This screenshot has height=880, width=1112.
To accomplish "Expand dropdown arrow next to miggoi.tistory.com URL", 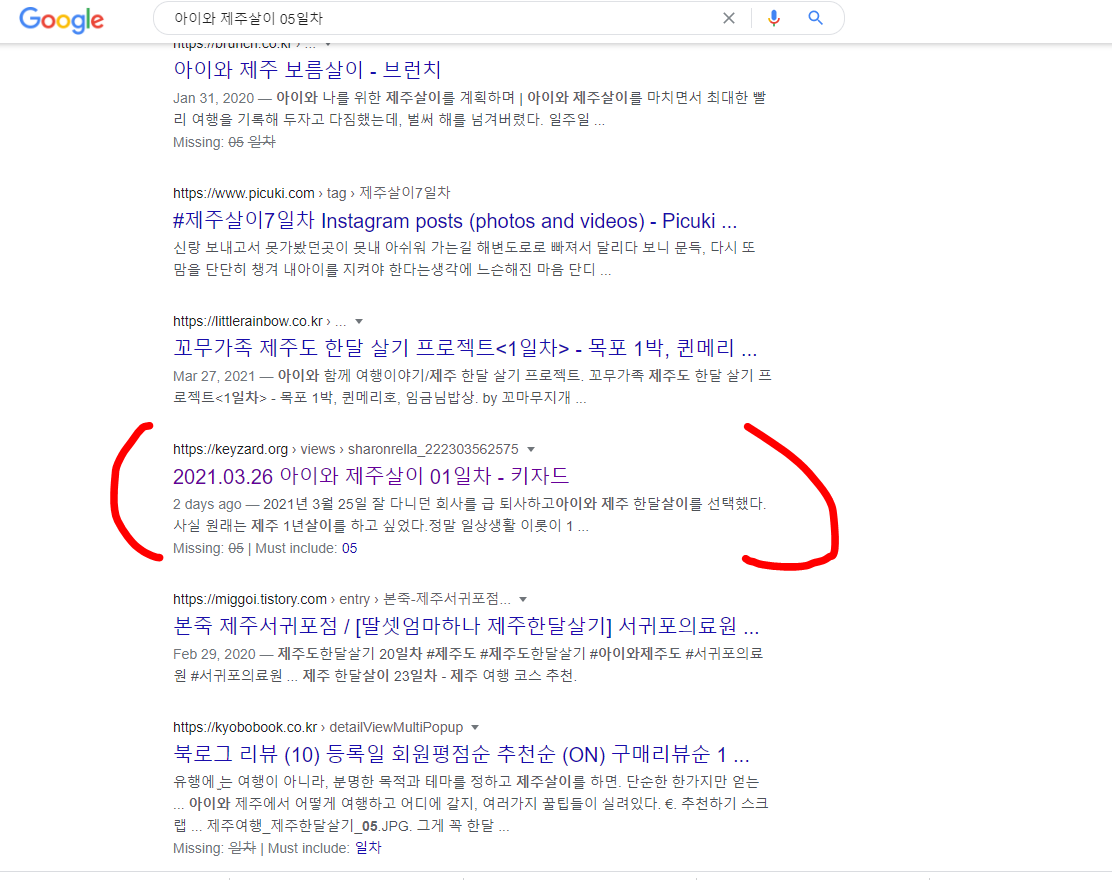I will [523, 599].
